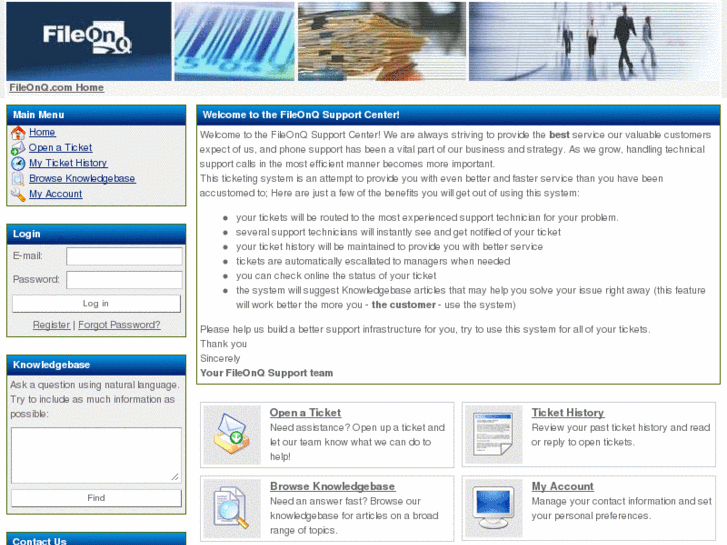Click the Main Menu panel heading
The image size is (727, 545).
coord(38,115)
